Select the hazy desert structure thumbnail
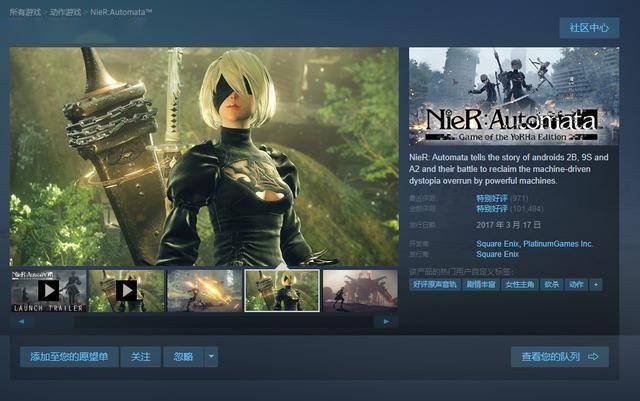640x401 pixels. [360, 291]
